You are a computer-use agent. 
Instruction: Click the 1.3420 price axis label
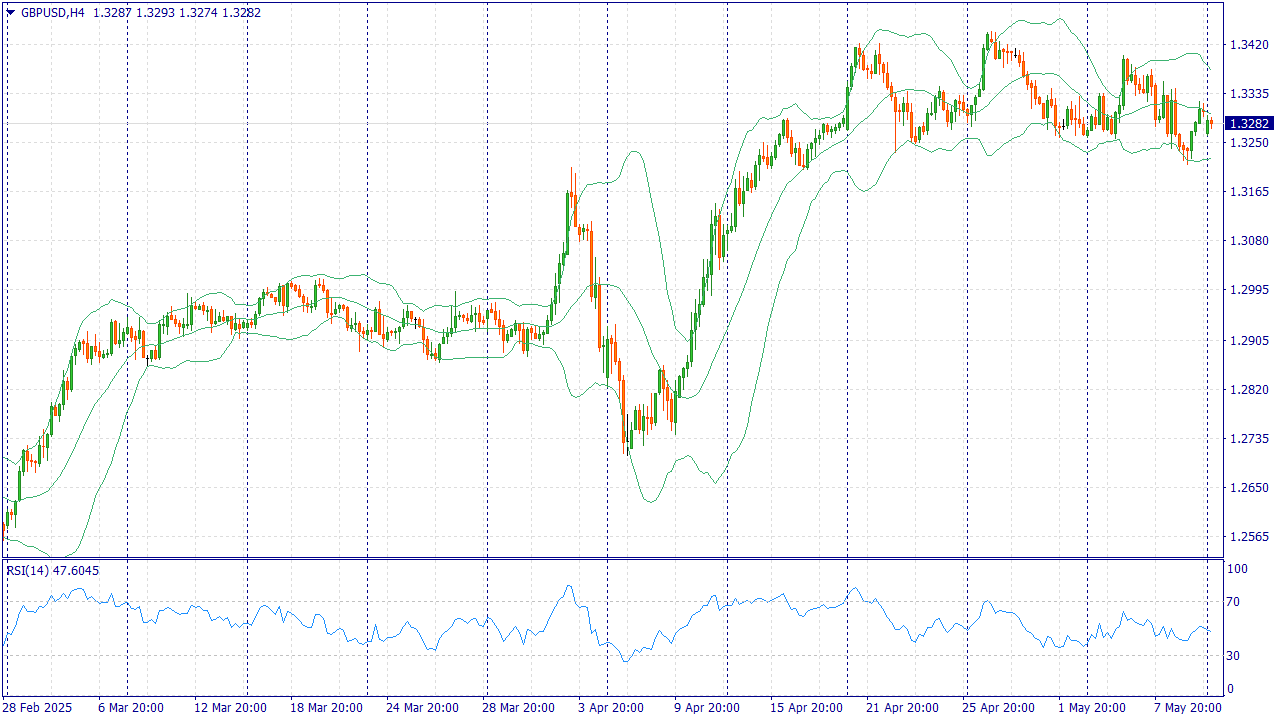coord(1250,44)
